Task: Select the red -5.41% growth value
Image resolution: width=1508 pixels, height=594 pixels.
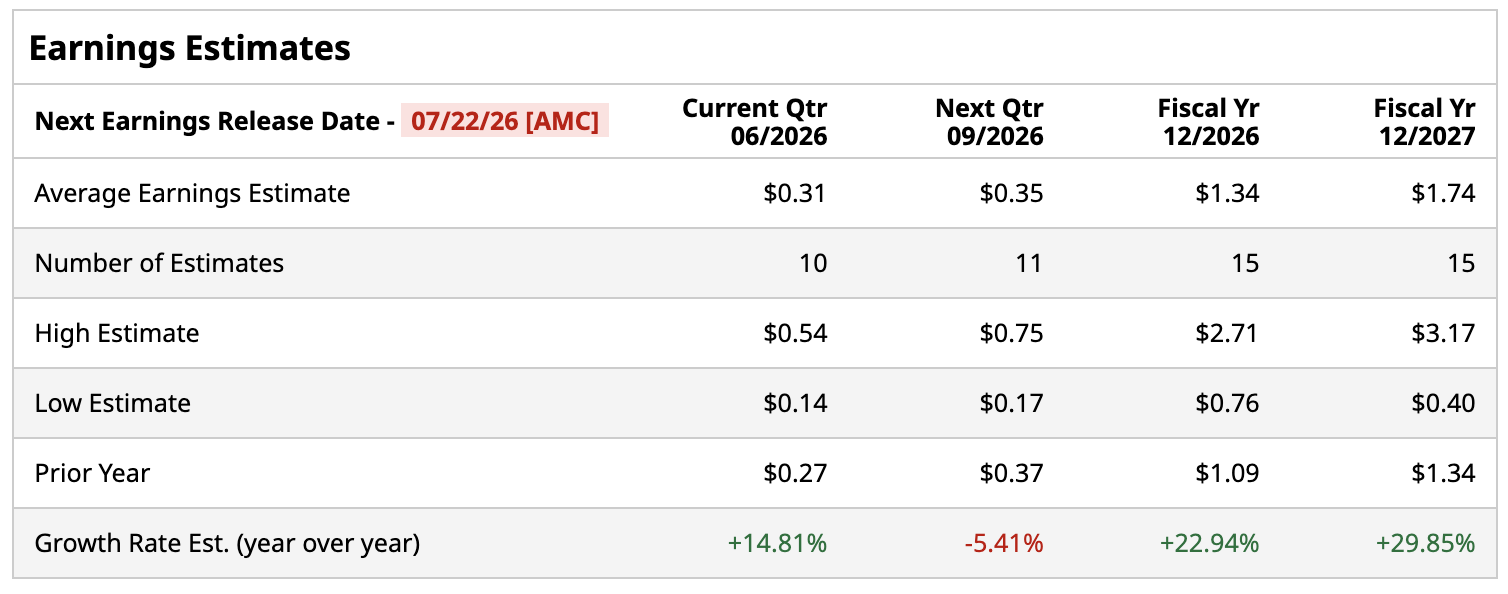Action: 1004,543
